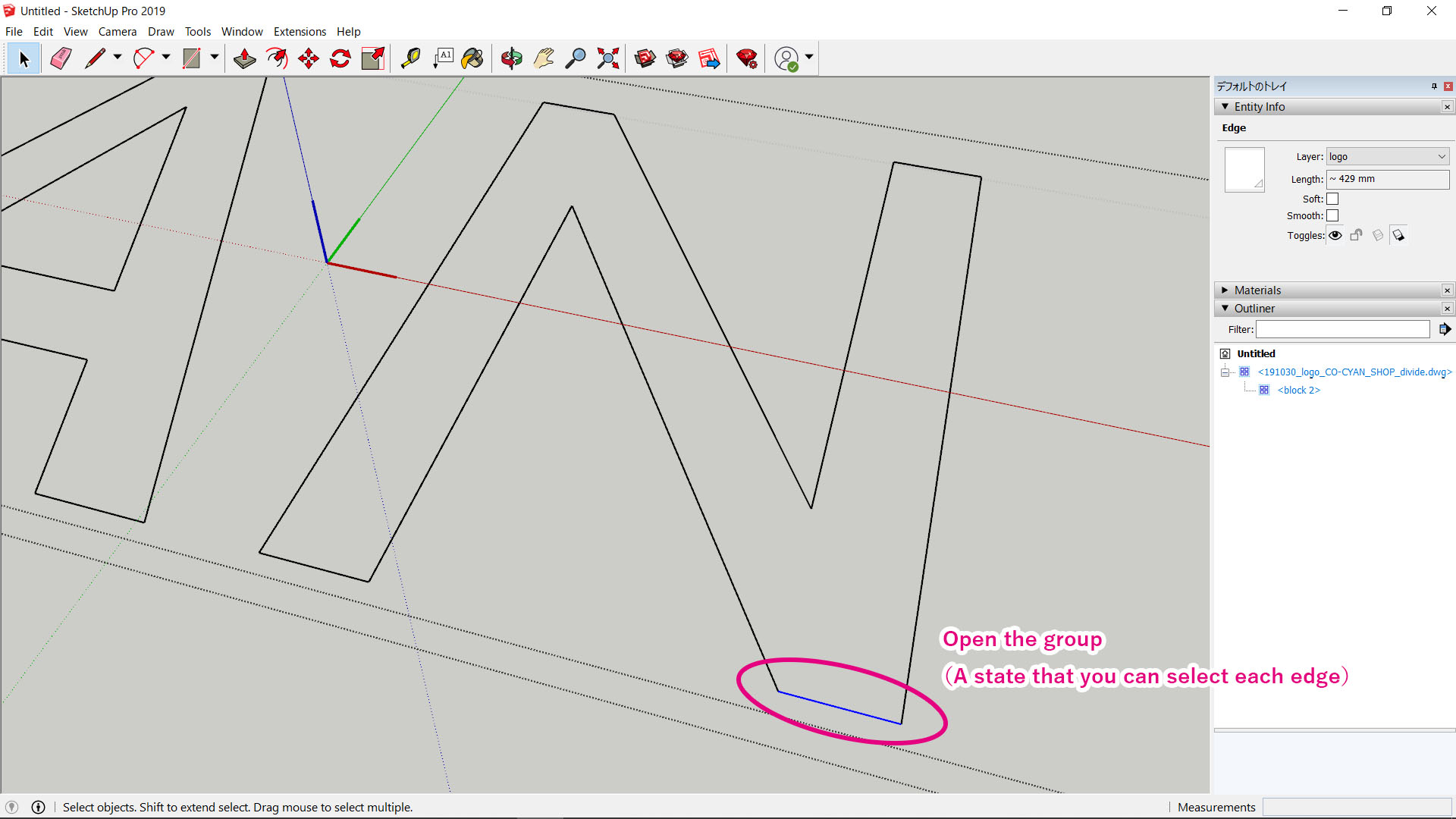Open the Arc tool dropdown arrow
1456x819 pixels.
pos(166,58)
